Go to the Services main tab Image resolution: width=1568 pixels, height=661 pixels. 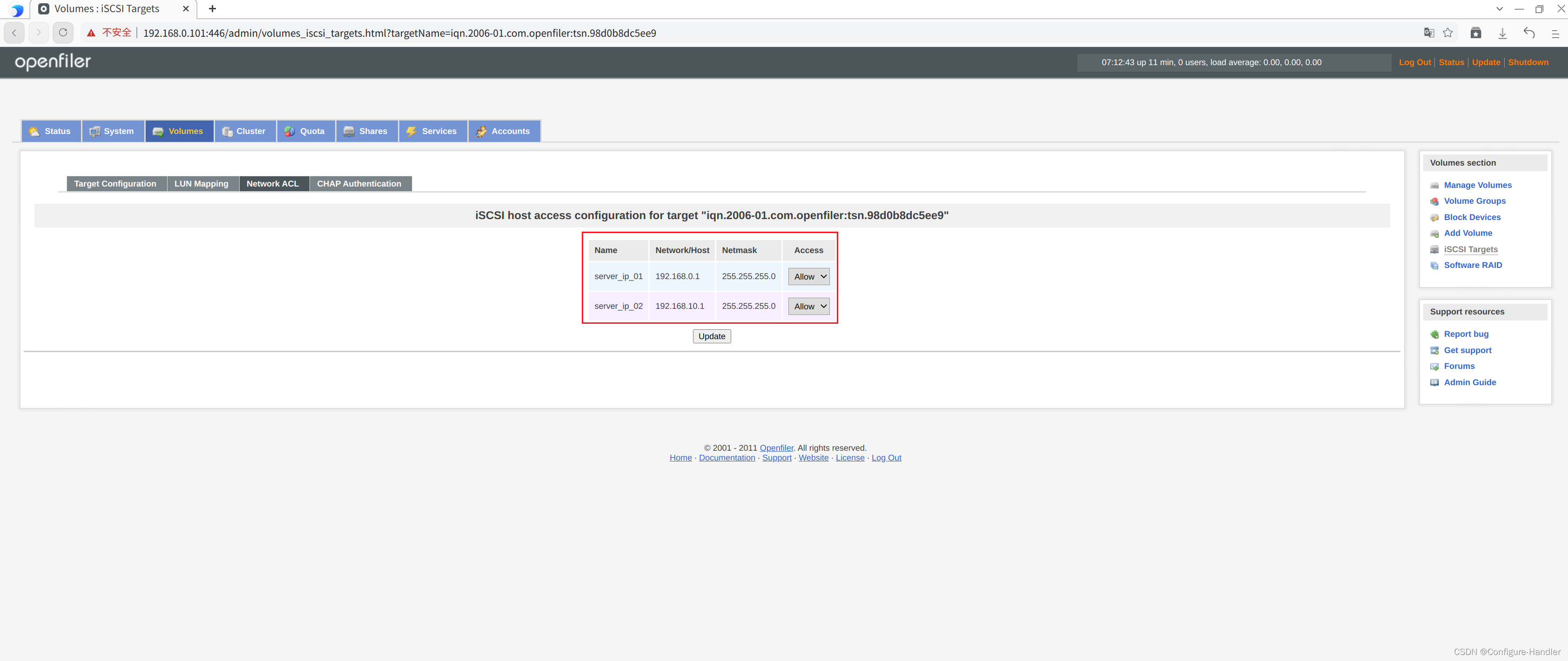click(433, 131)
